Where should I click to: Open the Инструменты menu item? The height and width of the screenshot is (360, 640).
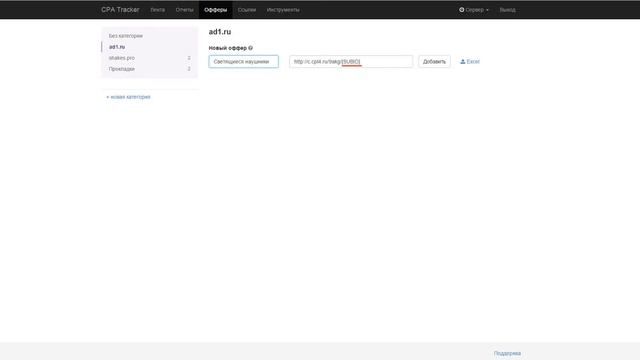pyautogui.click(x=283, y=10)
